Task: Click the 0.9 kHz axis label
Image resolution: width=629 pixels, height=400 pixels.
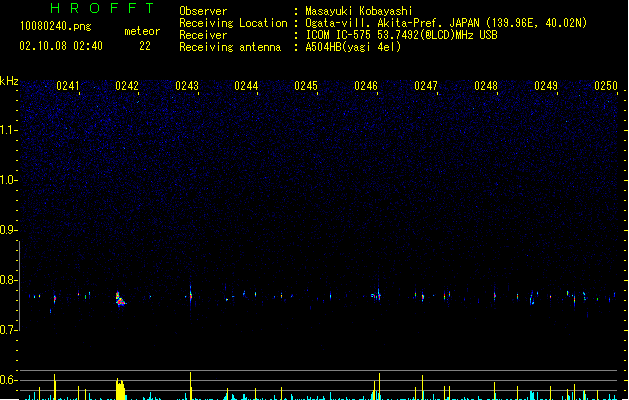Action: (8, 230)
